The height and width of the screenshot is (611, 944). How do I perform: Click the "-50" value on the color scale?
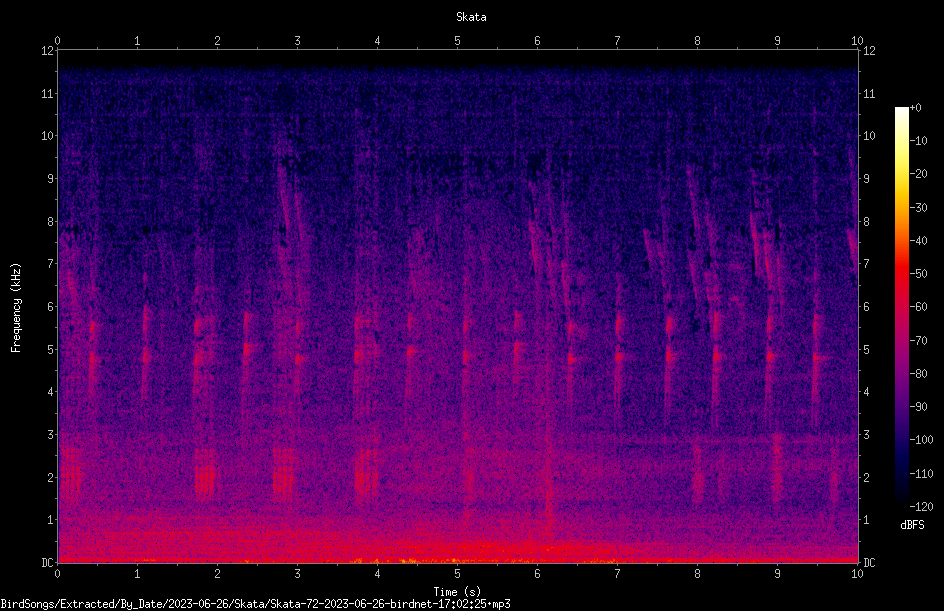coord(919,274)
